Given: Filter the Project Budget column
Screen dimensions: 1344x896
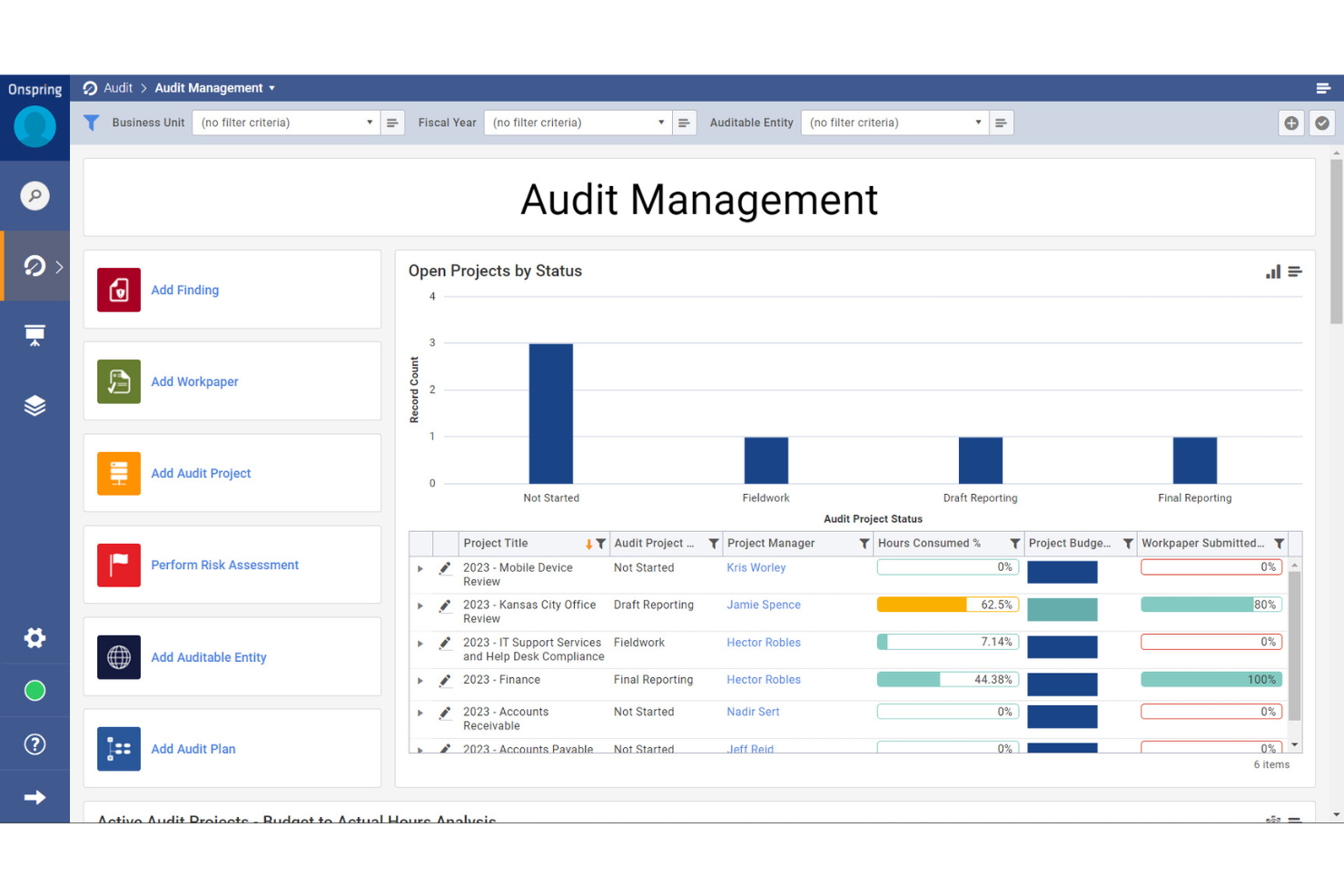Looking at the screenshot, I should [x=1128, y=544].
